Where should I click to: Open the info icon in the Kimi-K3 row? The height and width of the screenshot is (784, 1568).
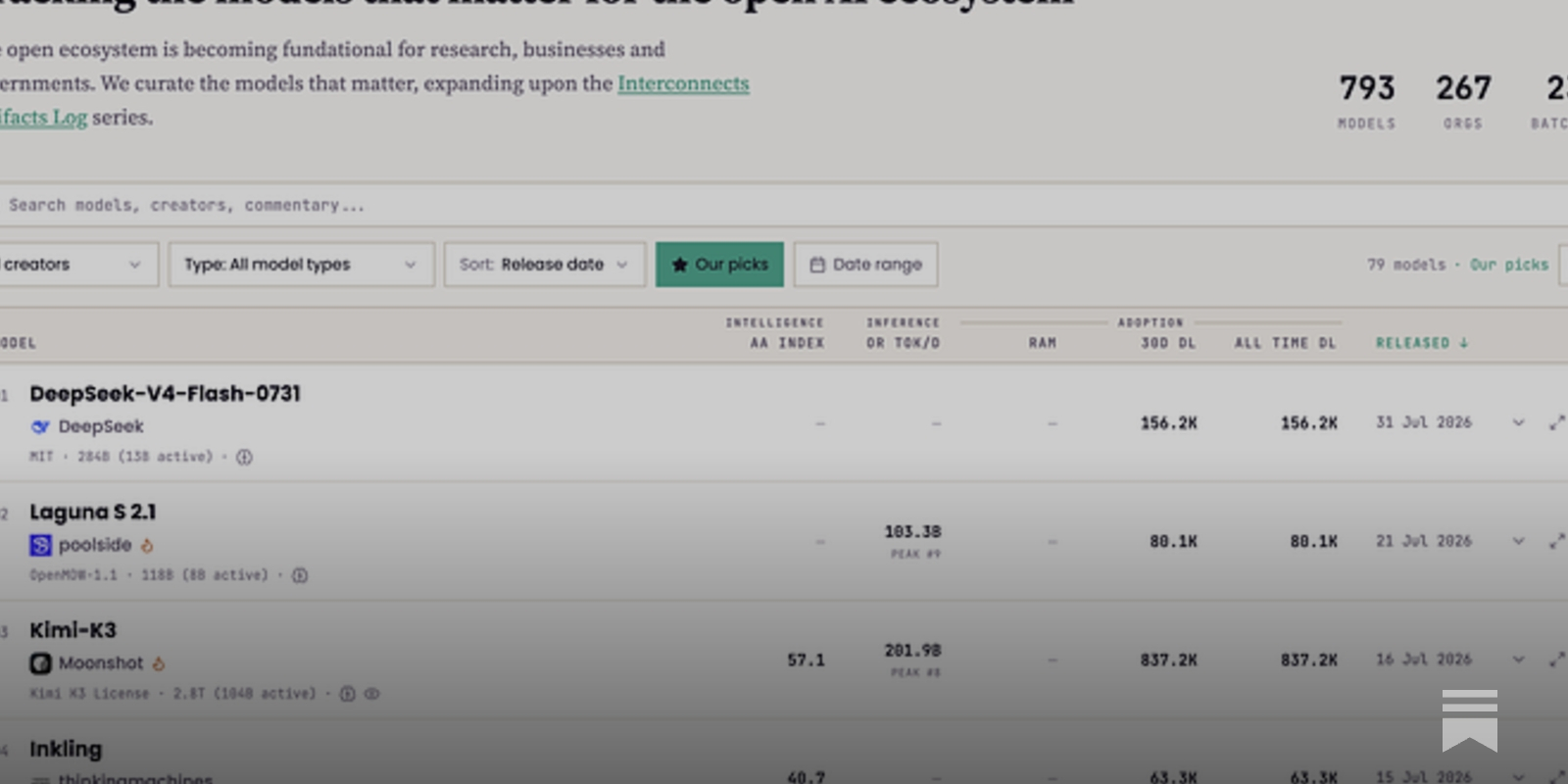[347, 694]
